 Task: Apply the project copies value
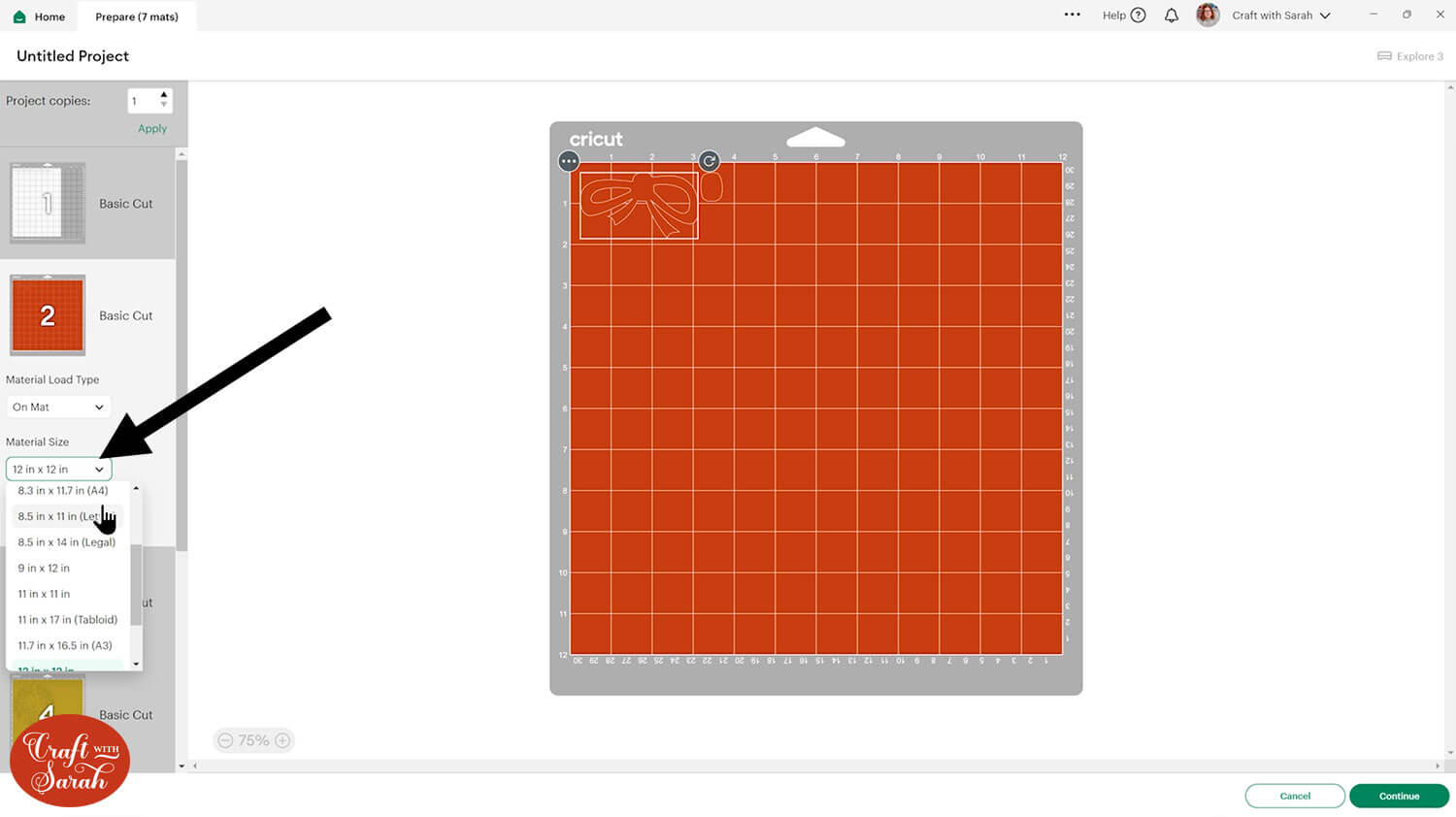[x=152, y=128]
